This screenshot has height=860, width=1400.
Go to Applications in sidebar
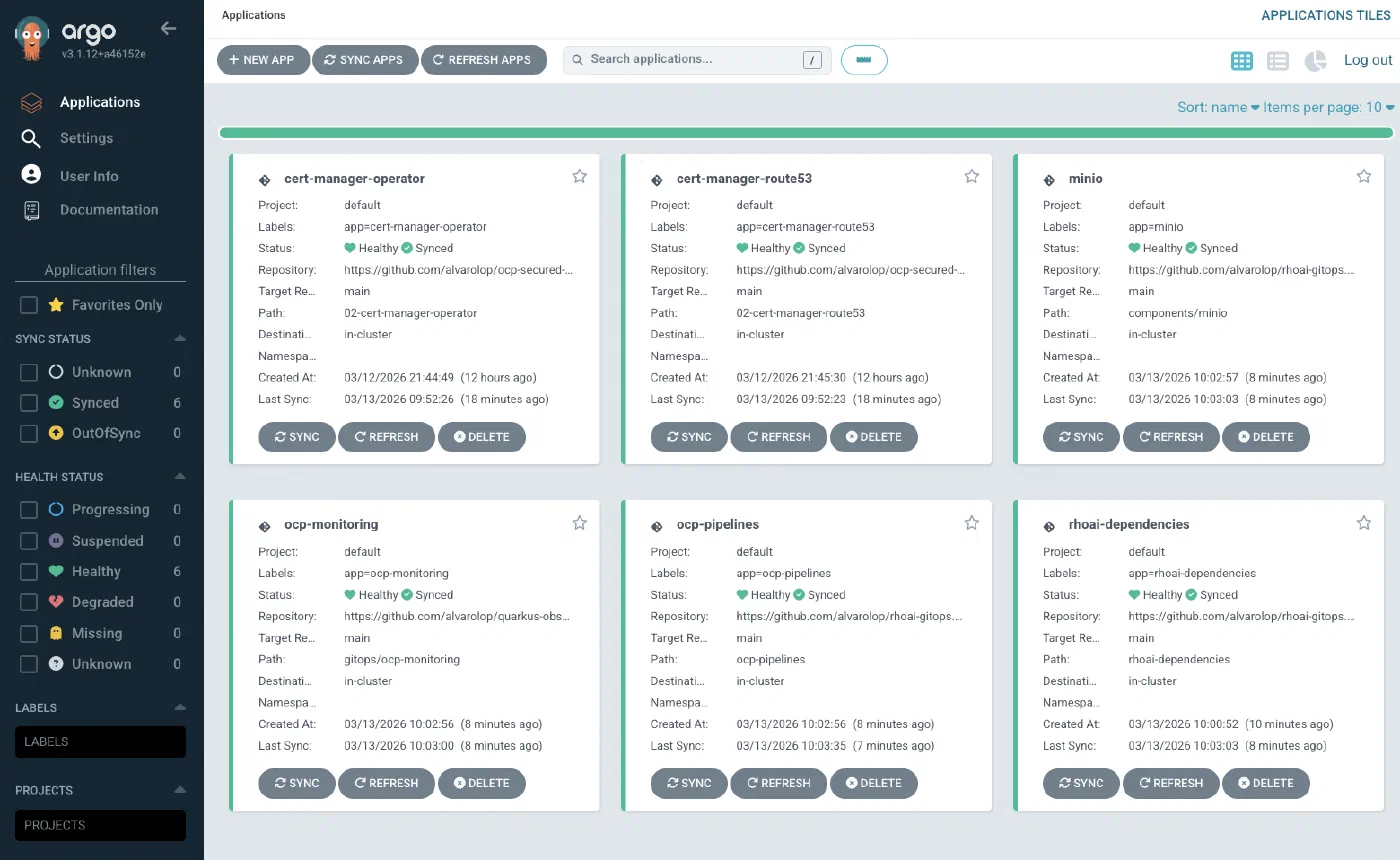point(100,102)
